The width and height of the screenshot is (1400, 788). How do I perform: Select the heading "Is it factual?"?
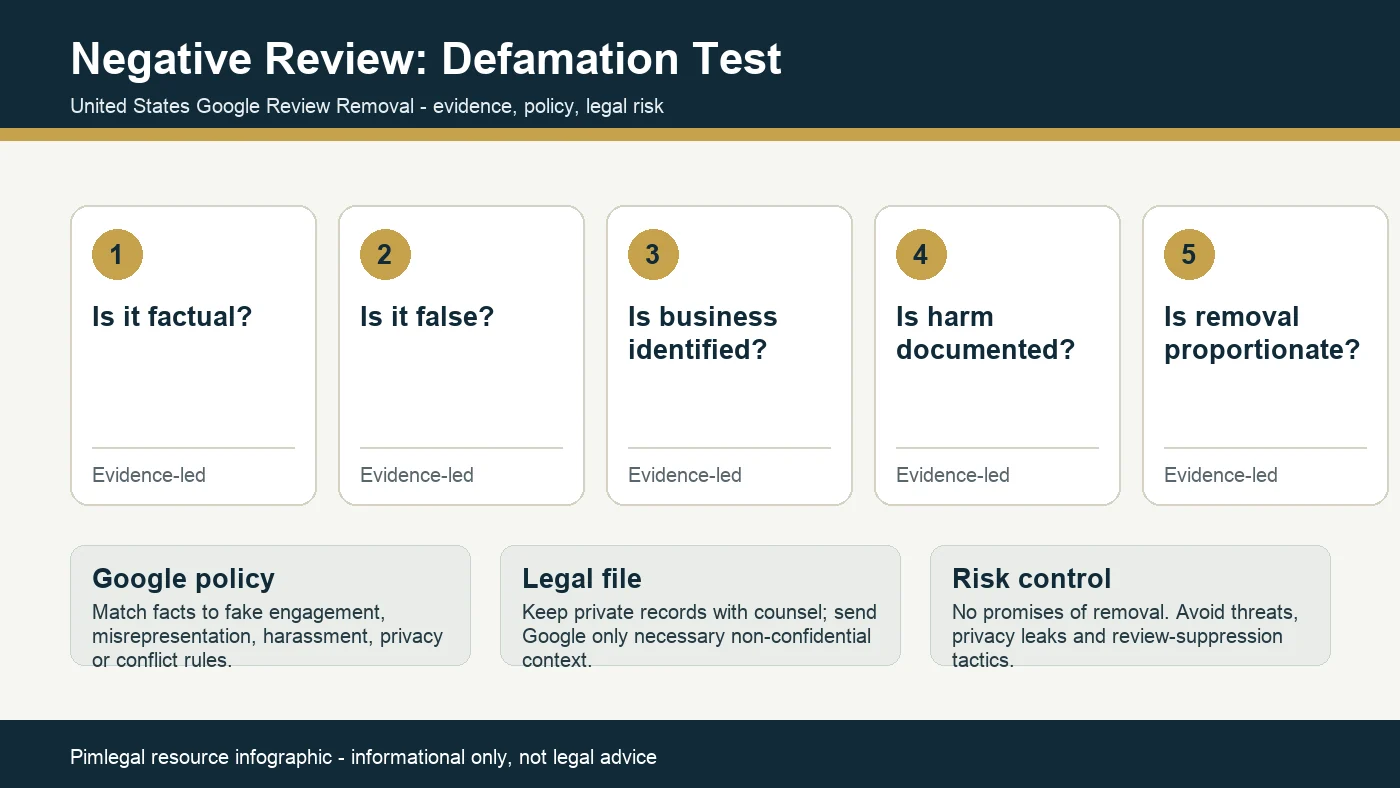tap(172, 317)
